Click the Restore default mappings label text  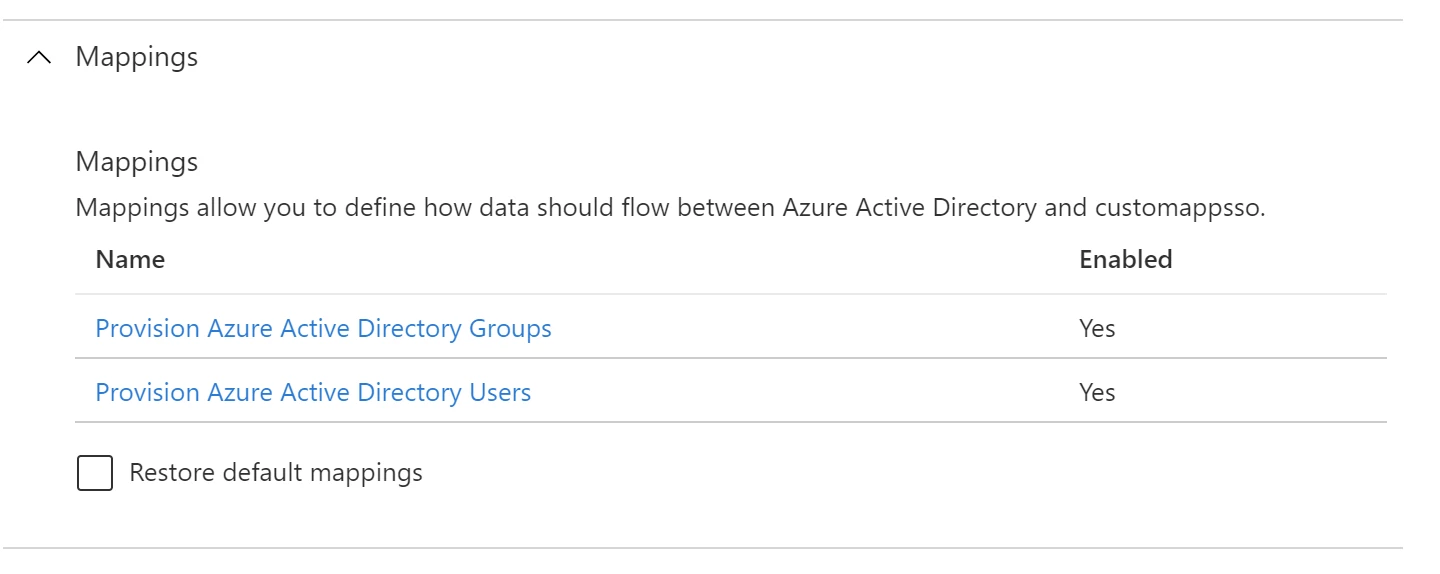tap(276, 472)
